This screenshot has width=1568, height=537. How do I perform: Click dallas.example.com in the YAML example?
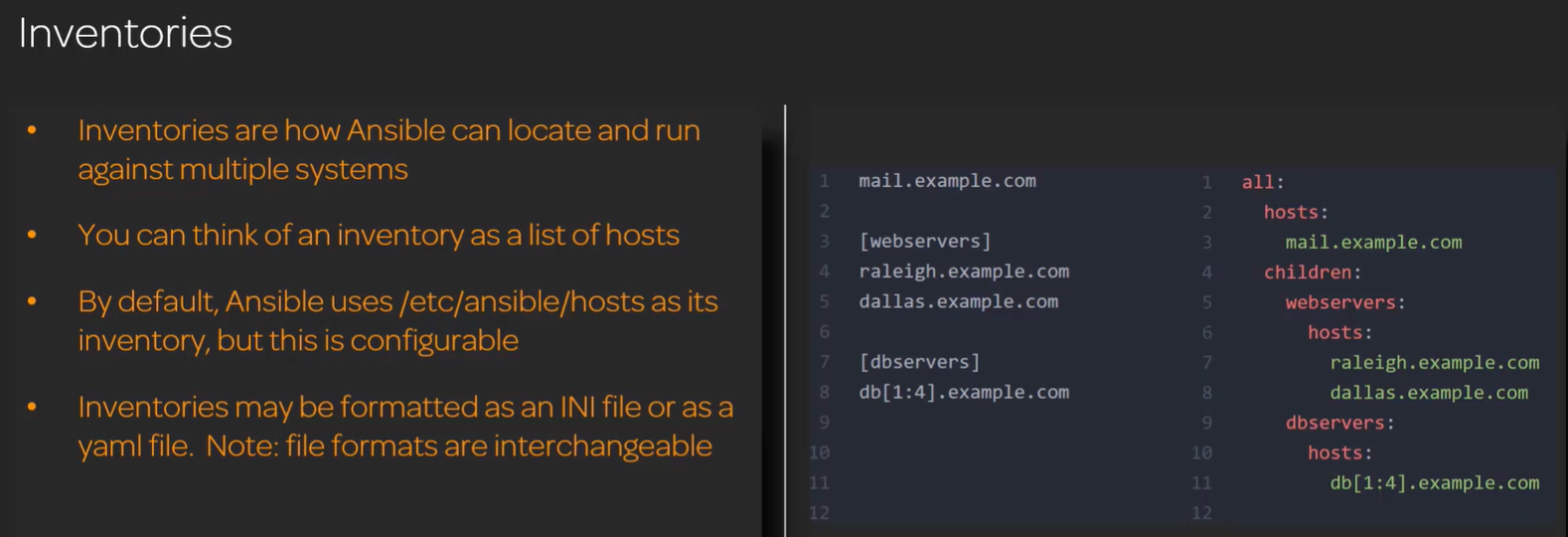1428,393
